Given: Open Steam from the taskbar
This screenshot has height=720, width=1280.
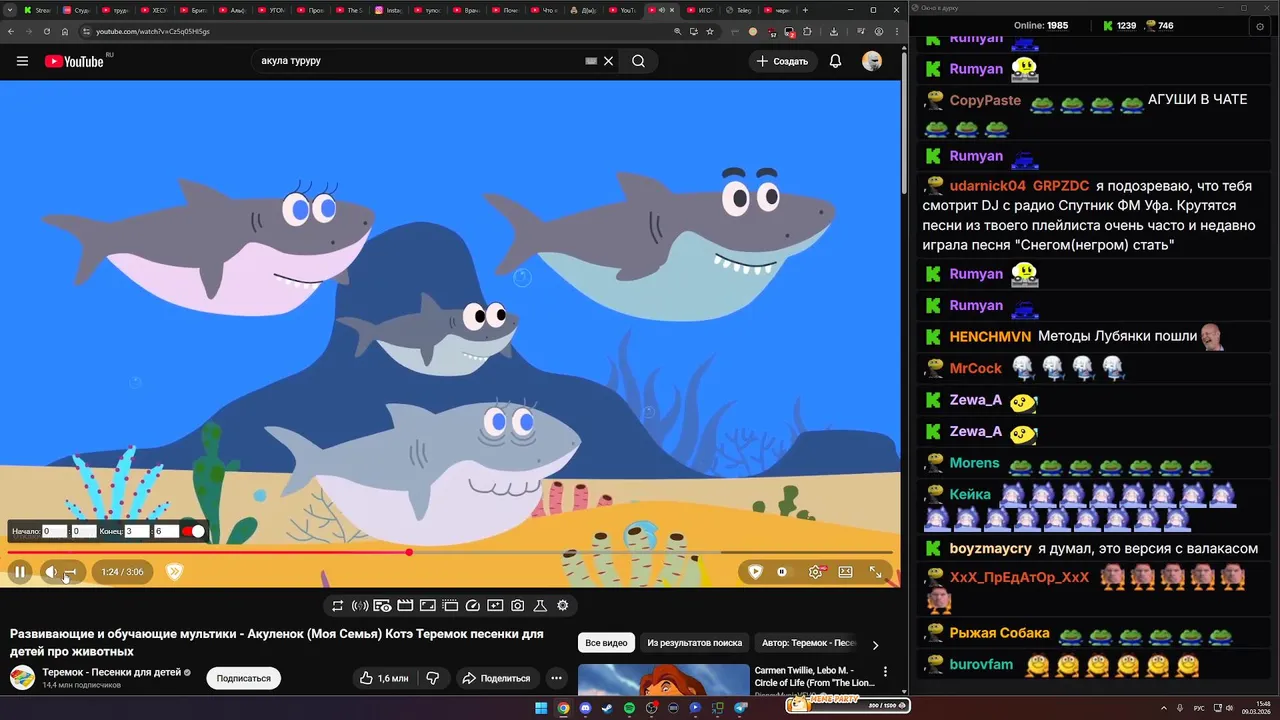Looking at the screenshot, I should pos(607,708).
